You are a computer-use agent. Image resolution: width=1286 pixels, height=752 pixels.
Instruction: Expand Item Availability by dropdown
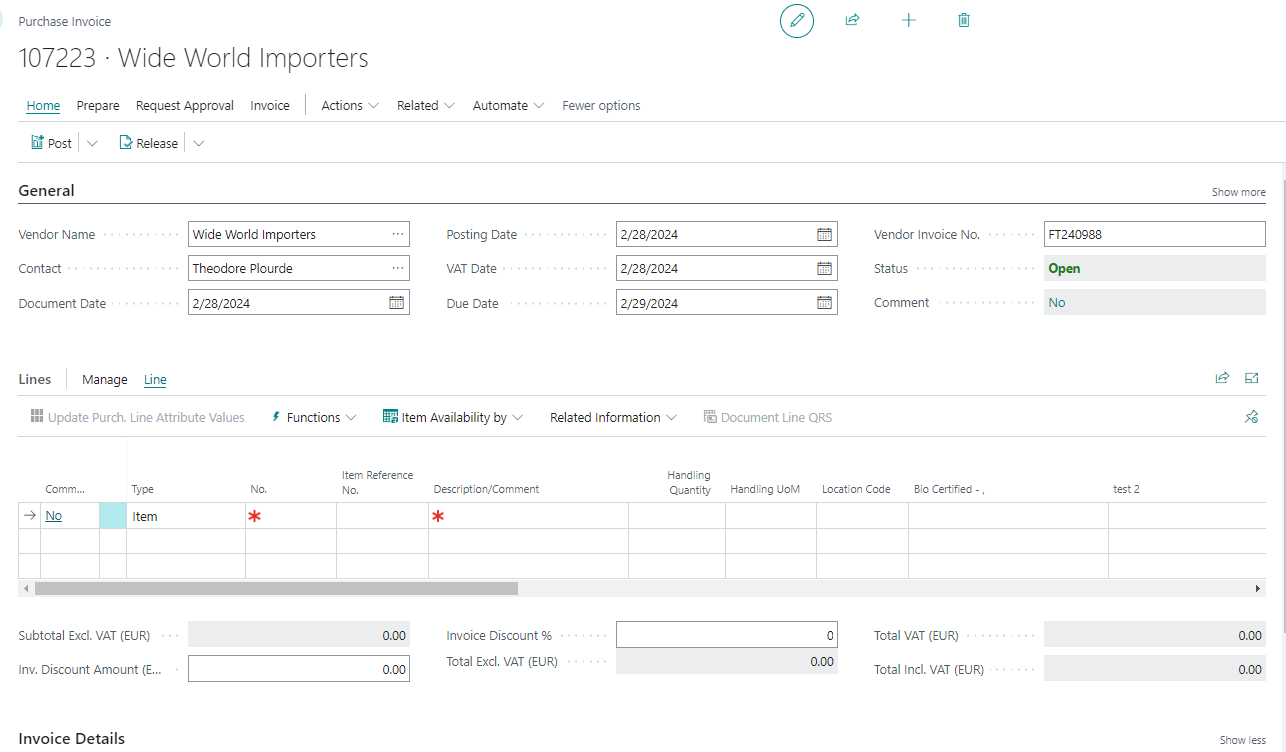[453, 418]
